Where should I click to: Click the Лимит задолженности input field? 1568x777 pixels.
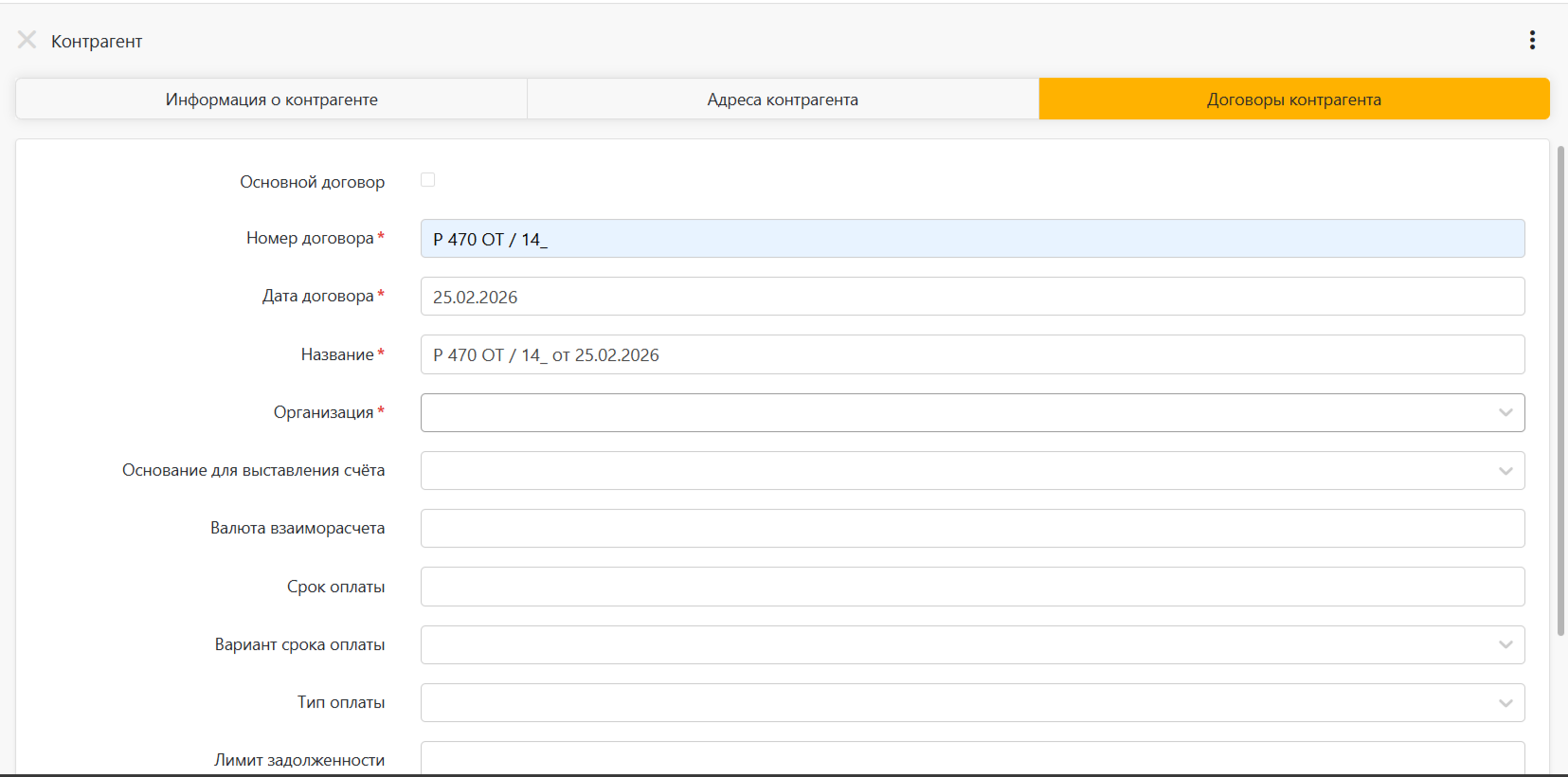point(972,759)
